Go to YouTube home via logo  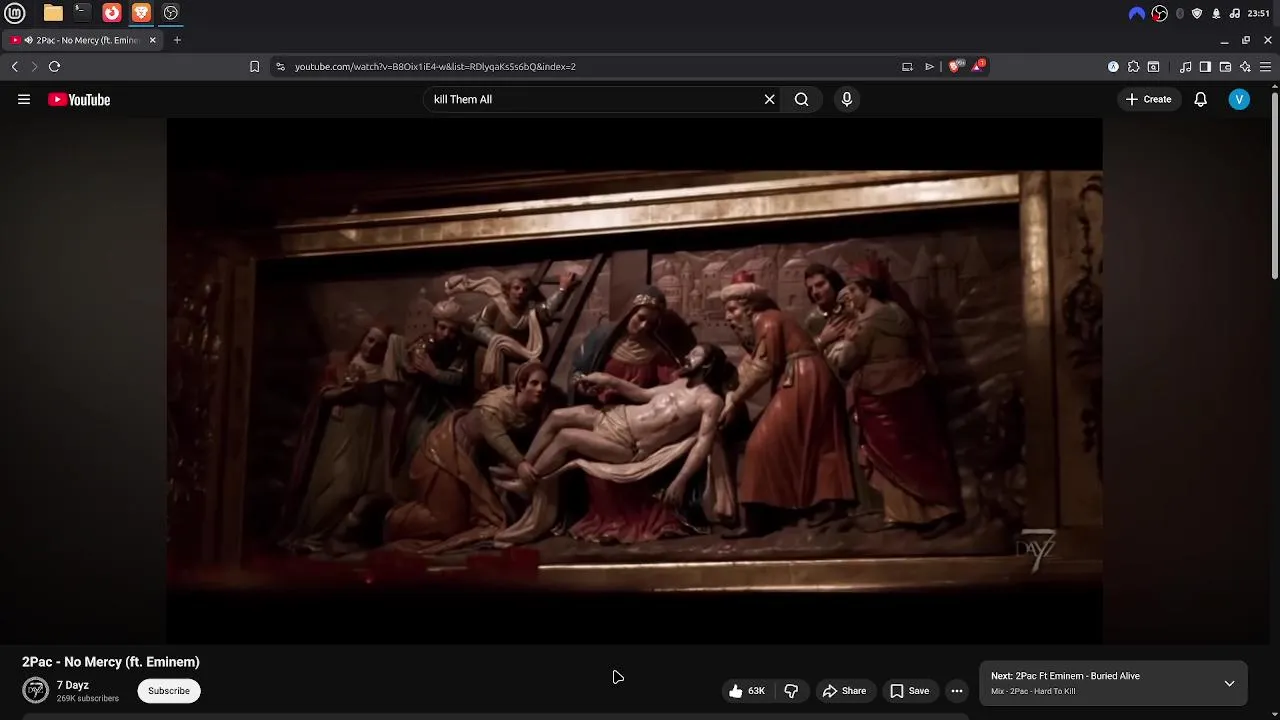[79, 99]
